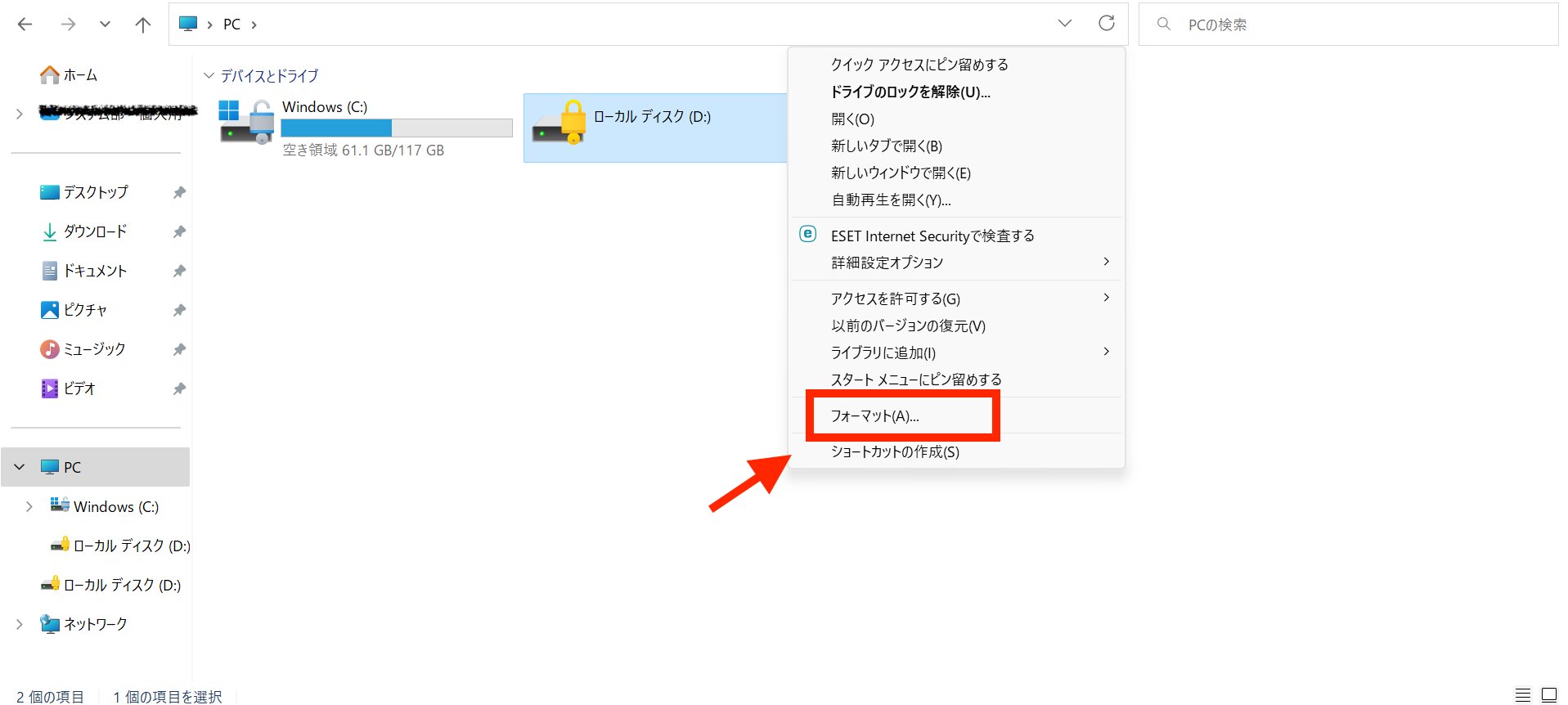Click the search magnifier icon
The image size is (1568, 705).
click(1163, 24)
